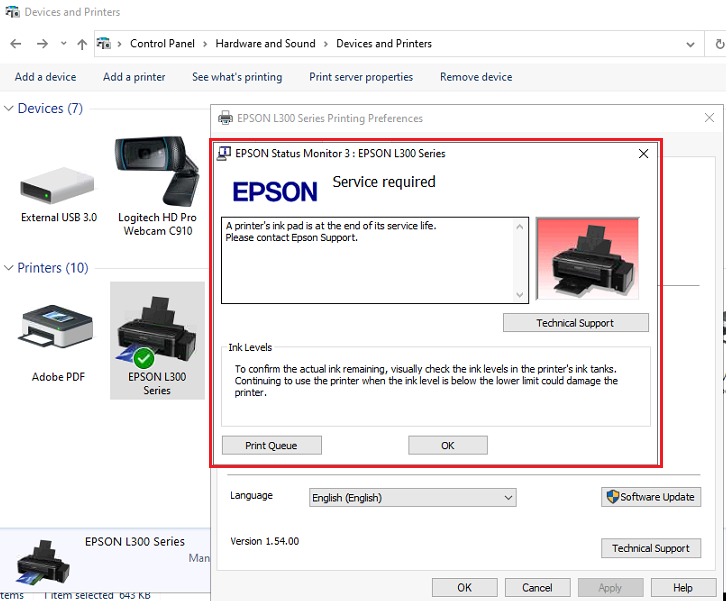This screenshot has height=601, width=726.
Task: Click Technical Support in Printing Preferences
Action: (x=651, y=548)
